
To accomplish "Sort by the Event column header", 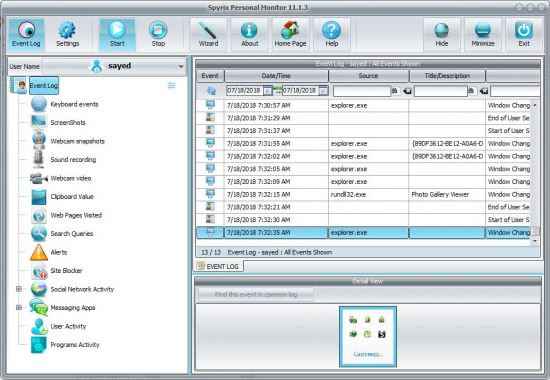I will click(x=210, y=76).
